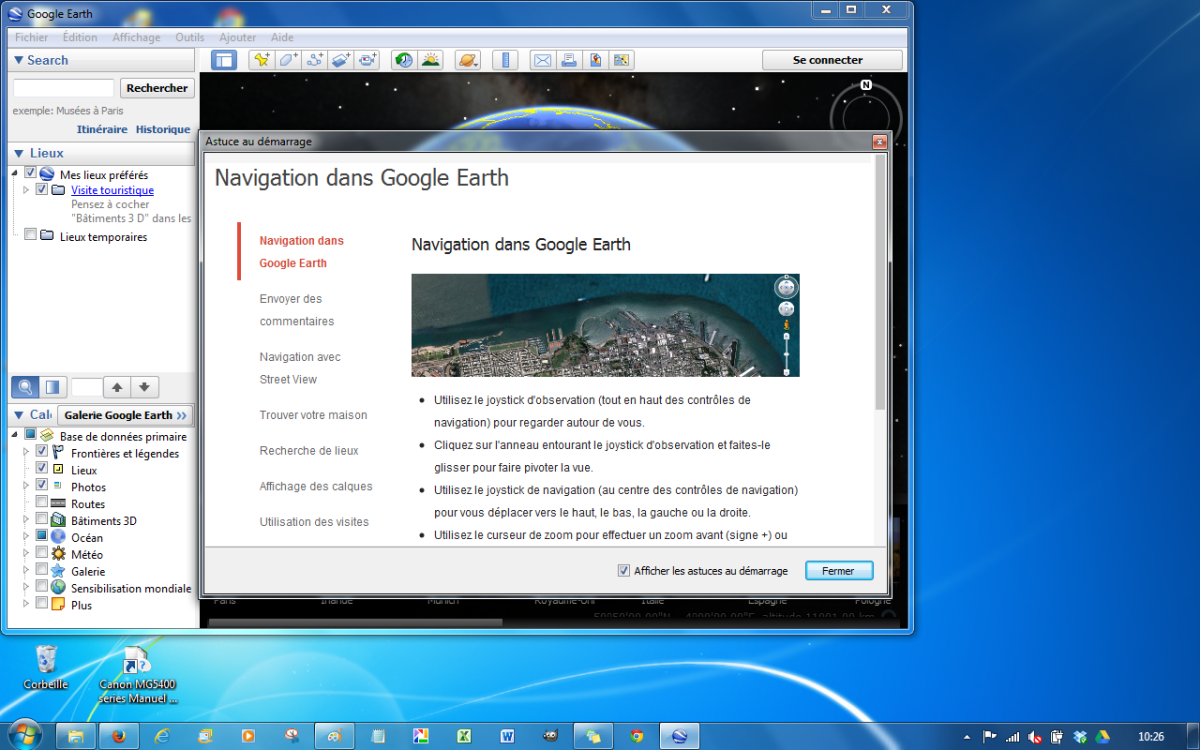Collapse the Lieux panel header triangle
Viewport: 1200px width, 750px height.
coord(18,153)
